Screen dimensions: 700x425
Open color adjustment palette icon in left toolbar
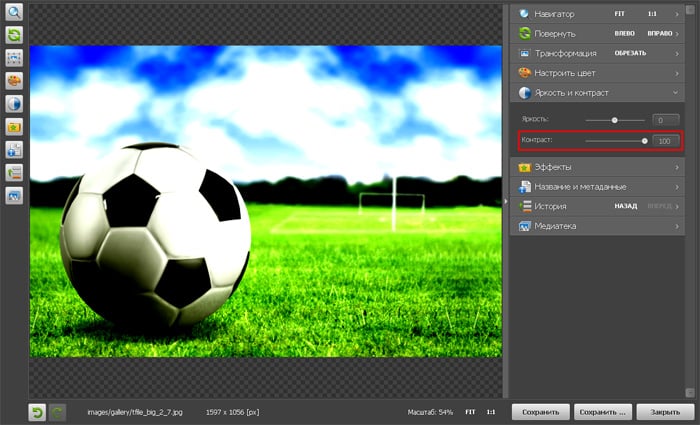[15, 81]
